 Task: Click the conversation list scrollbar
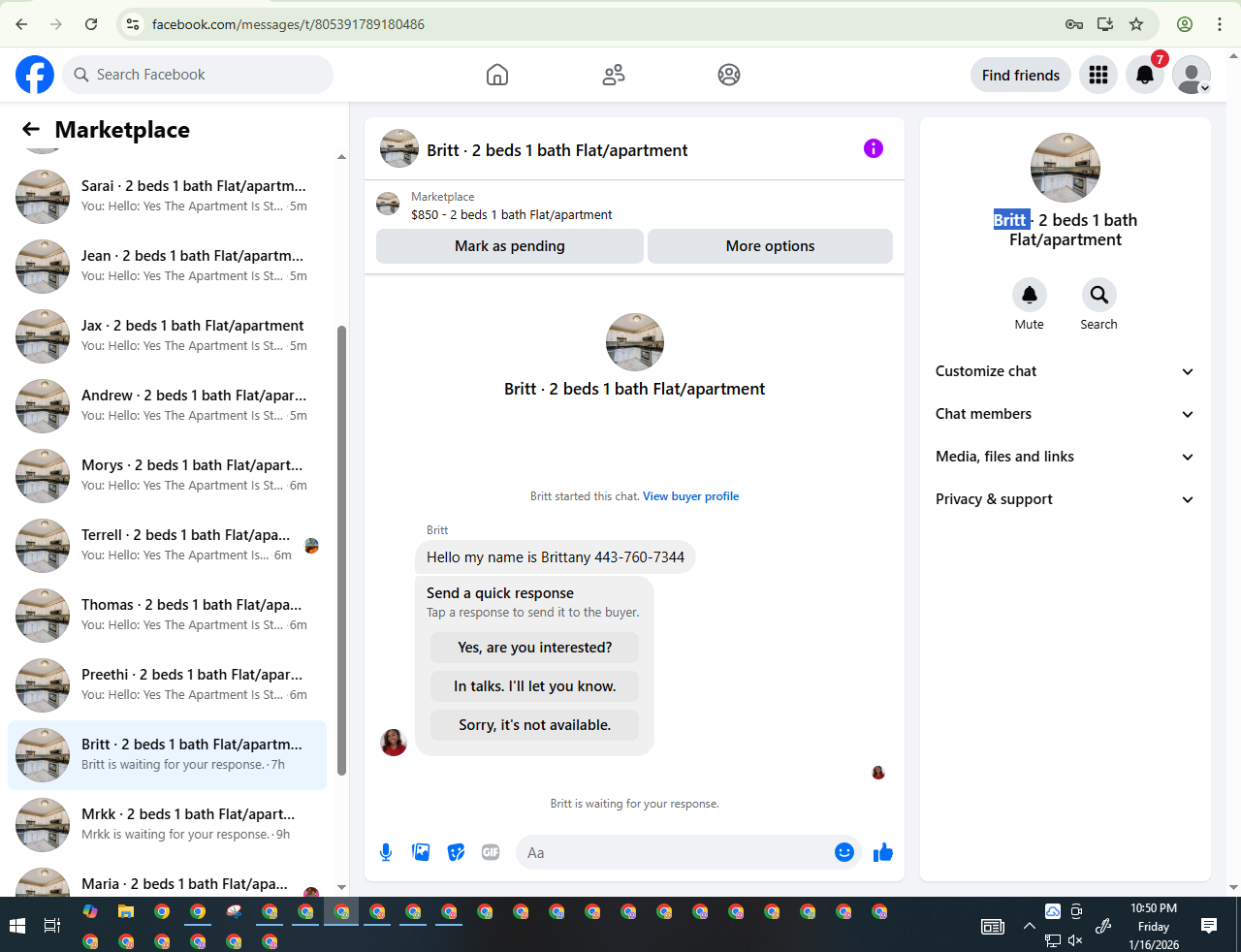click(x=341, y=550)
